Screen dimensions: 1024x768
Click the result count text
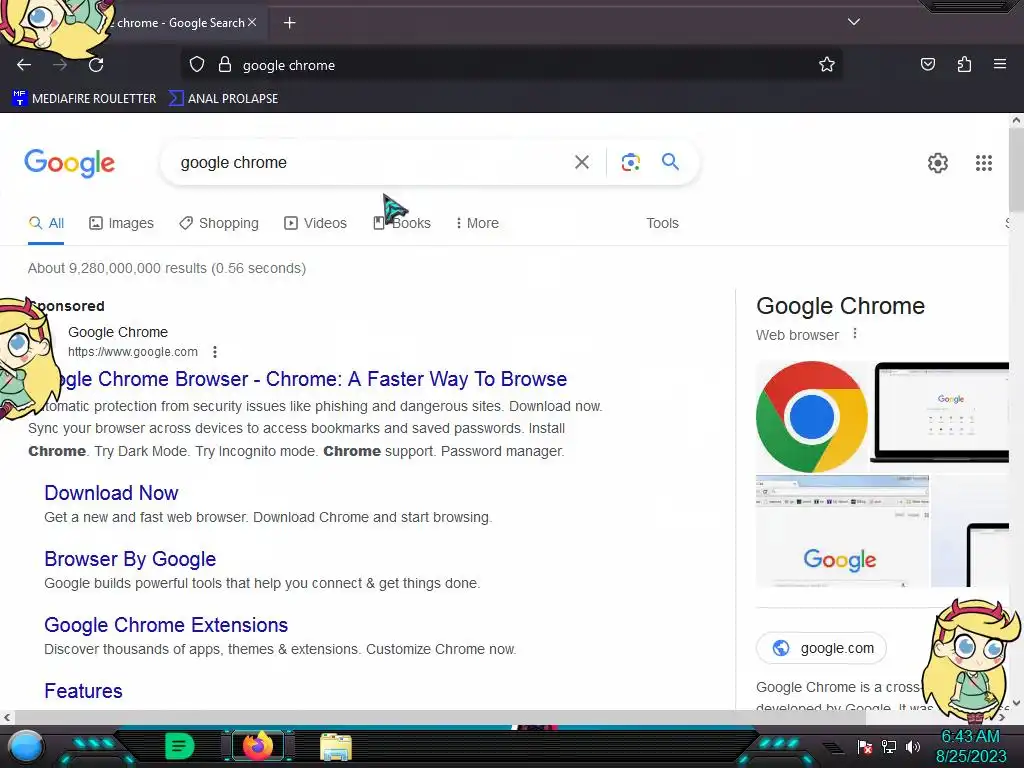(x=167, y=268)
